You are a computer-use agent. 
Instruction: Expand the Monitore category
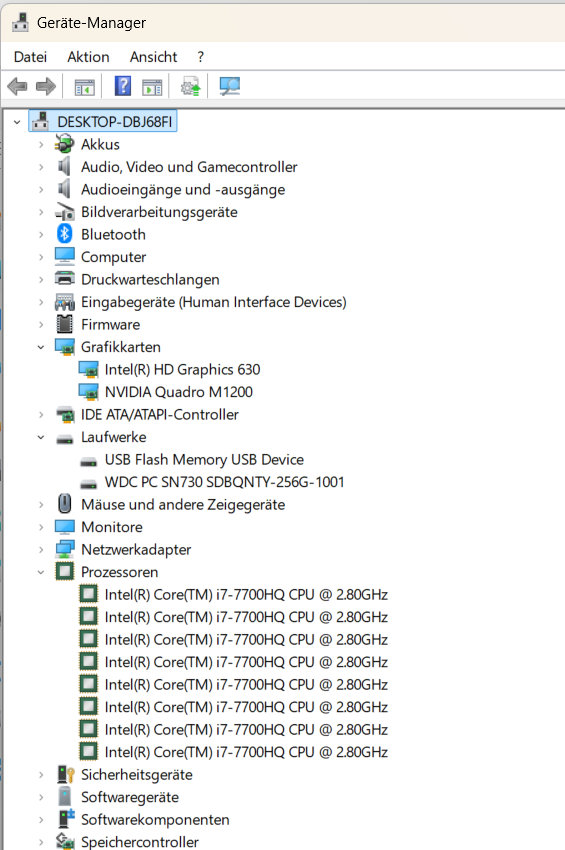[x=41, y=527]
